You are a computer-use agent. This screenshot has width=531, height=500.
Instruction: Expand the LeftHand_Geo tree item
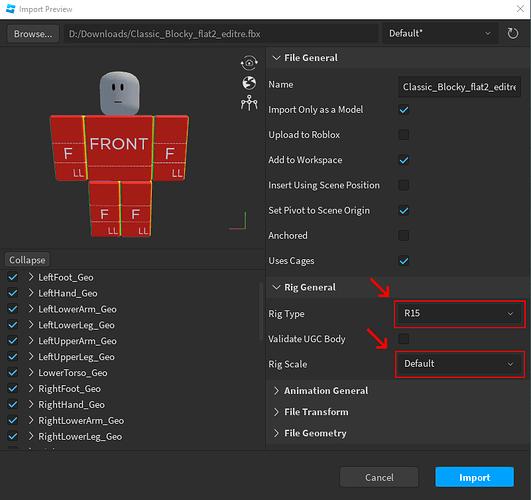pyautogui.click(x=31, y=293)
